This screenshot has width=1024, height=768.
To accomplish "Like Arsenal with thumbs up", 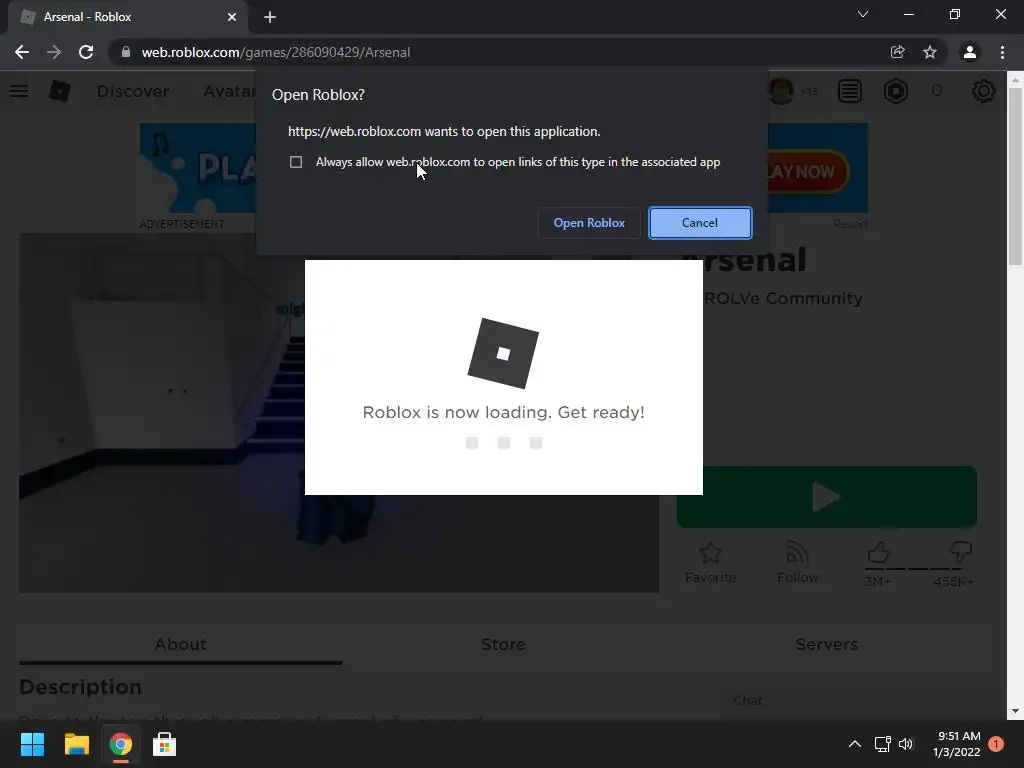I will click(x=878, y=553).
